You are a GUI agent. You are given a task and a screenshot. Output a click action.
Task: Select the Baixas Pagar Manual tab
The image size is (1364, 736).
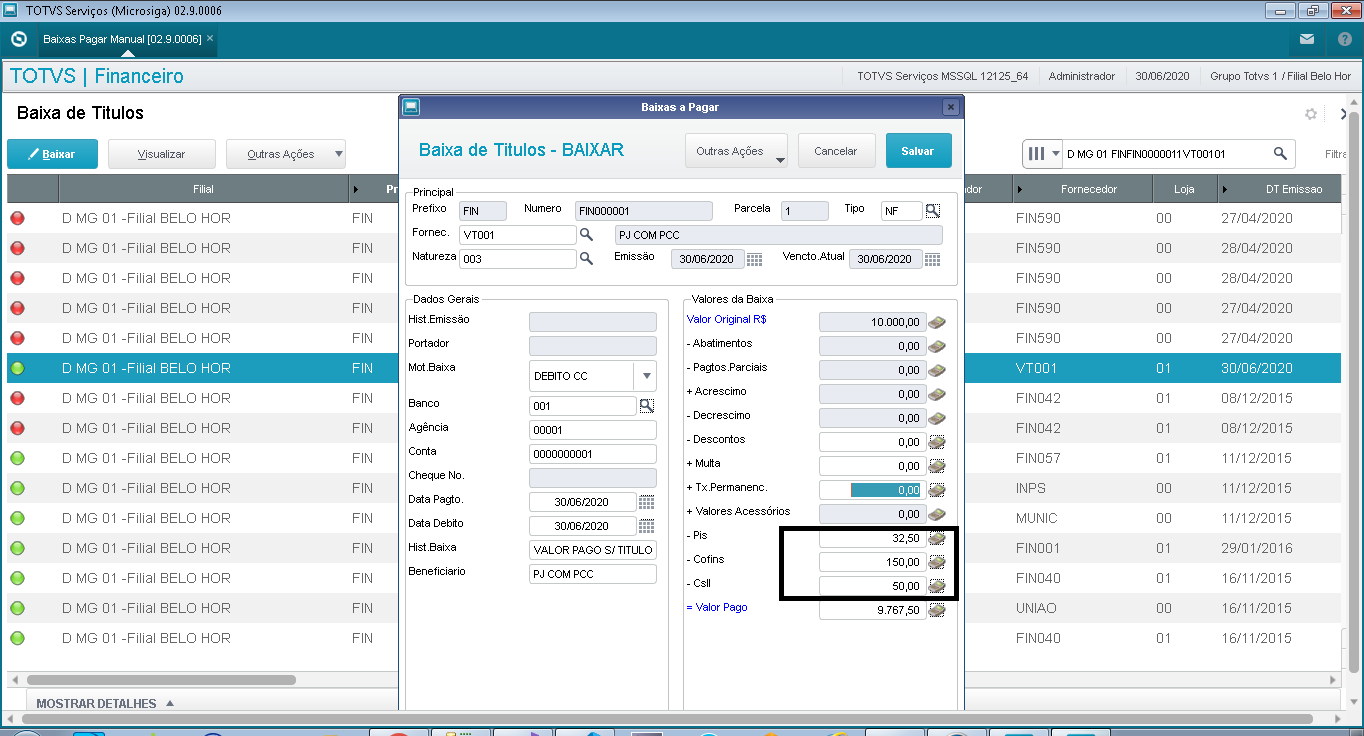(122, 39)
